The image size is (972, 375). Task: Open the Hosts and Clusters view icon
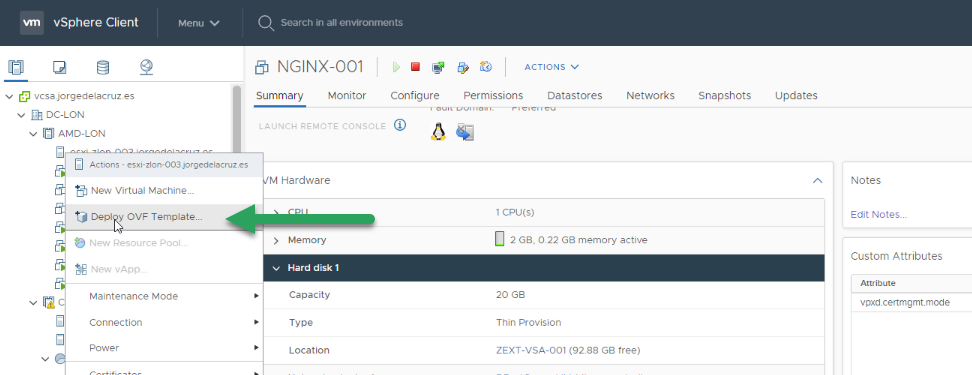(x=17, y=67)
